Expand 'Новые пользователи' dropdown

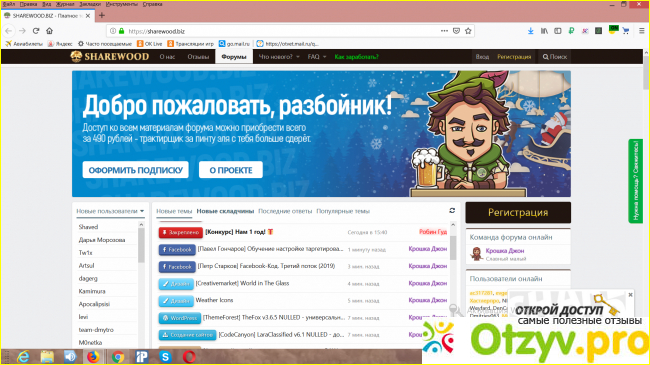point(110,211)
